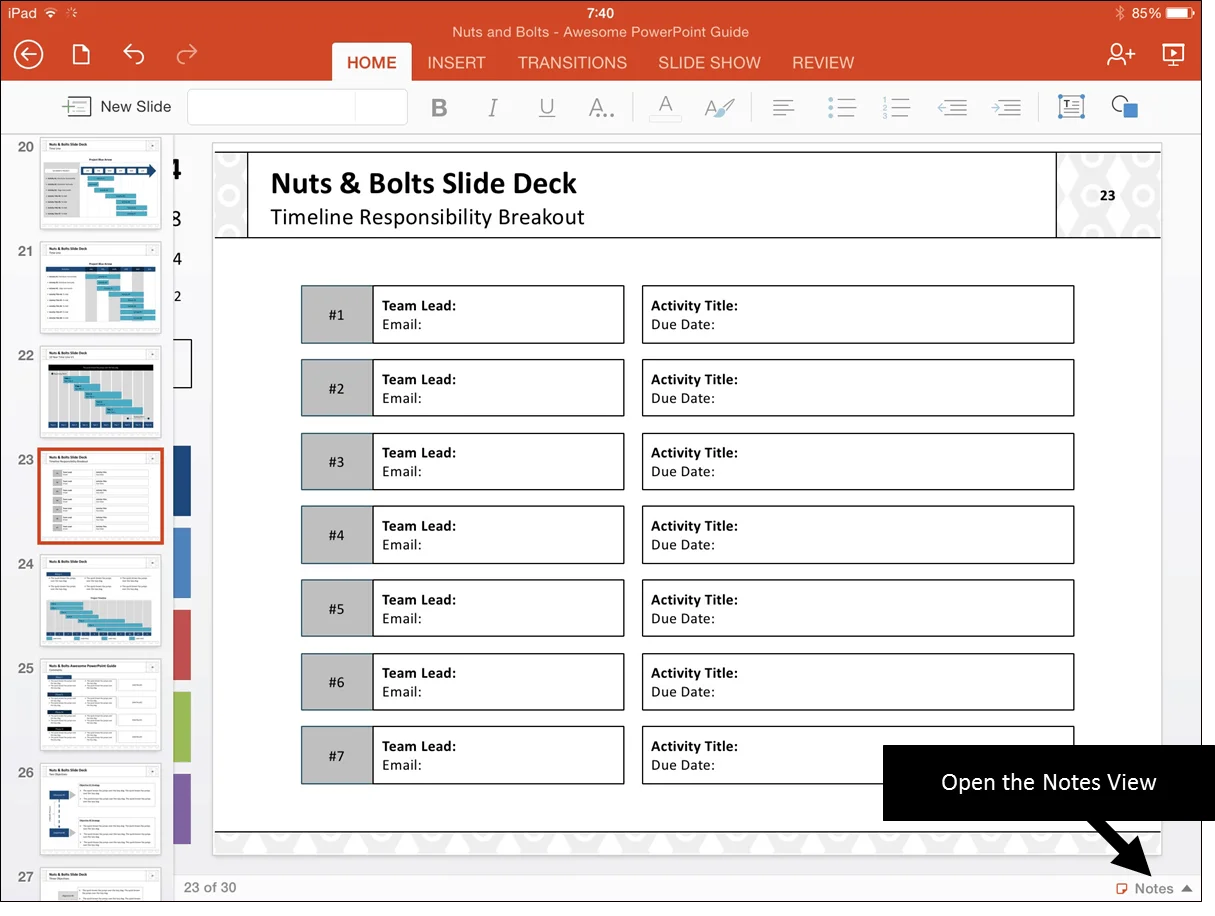
Task: Click Team Lead box in row #5
Action: [x=498, y=608]
